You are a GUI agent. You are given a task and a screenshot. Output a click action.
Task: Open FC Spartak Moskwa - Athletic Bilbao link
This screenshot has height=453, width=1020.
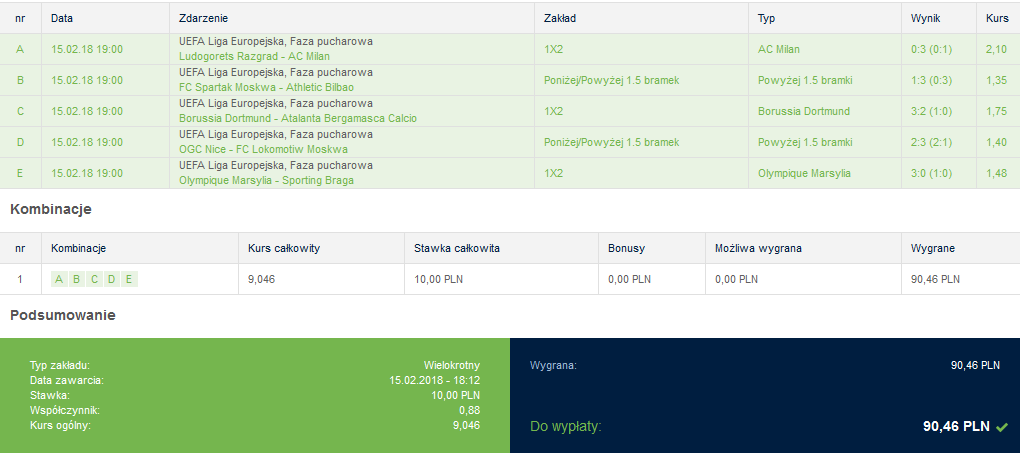point(266,87)
